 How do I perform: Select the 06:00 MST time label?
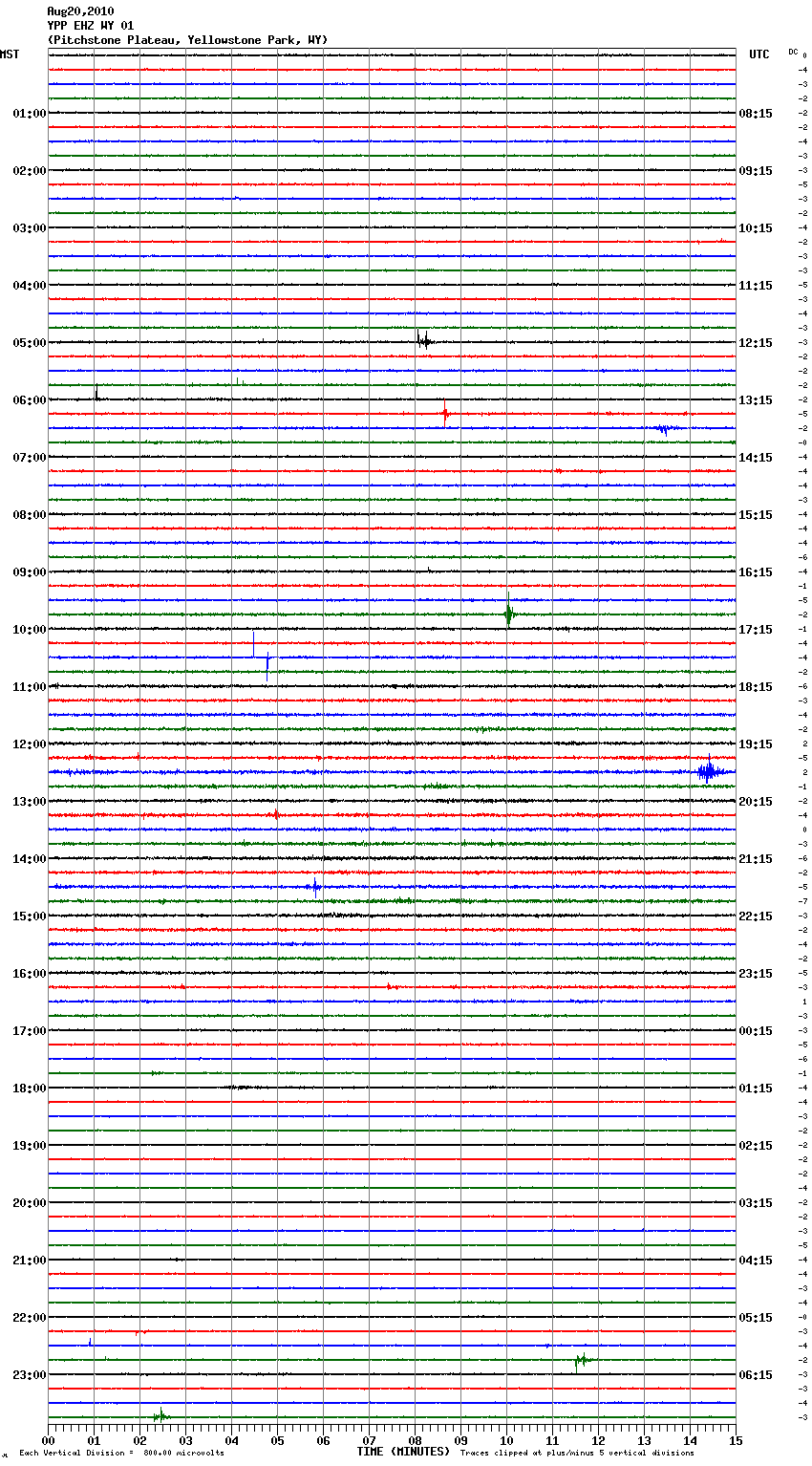[x=30, y=400]
